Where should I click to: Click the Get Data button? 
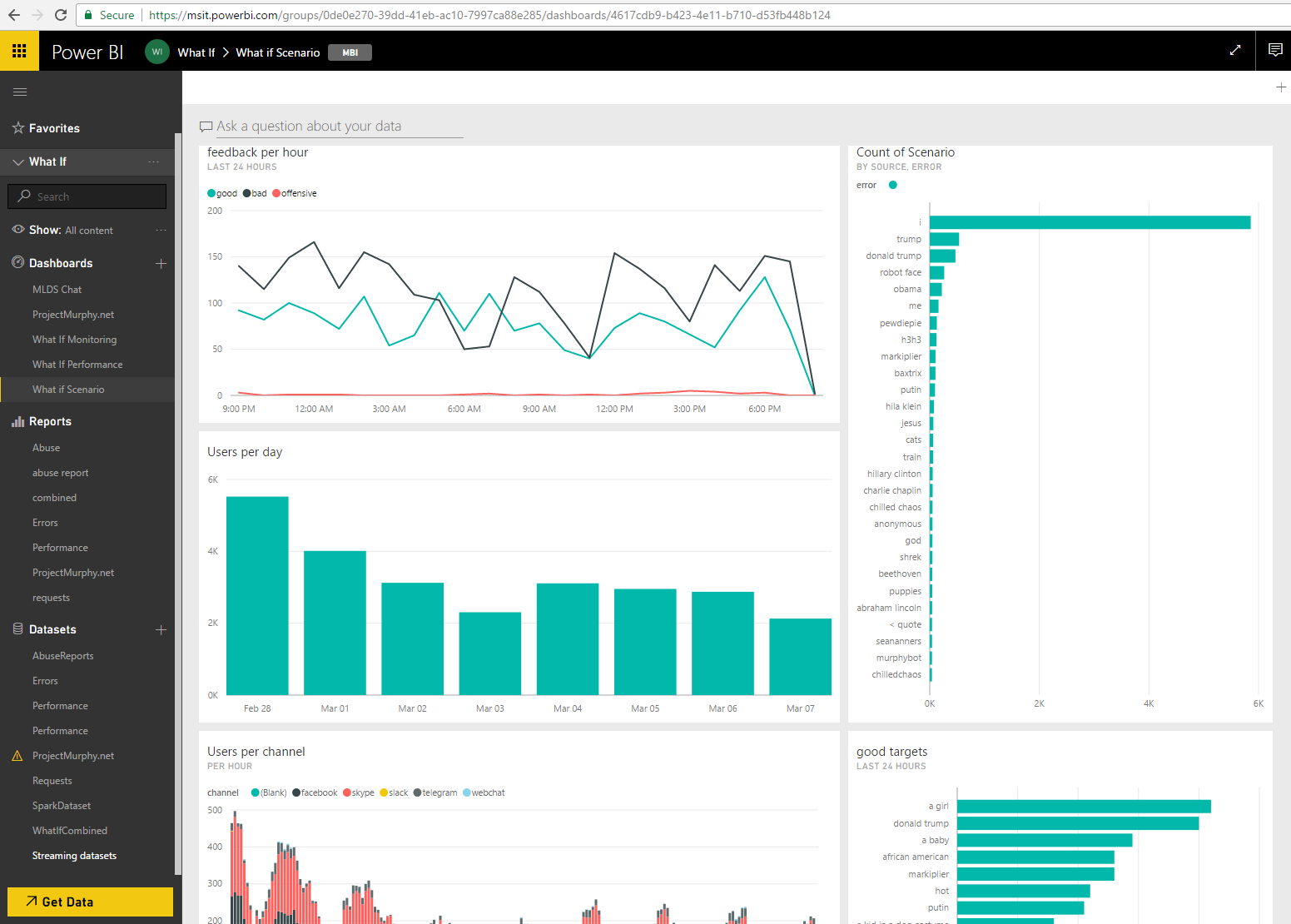(90, 902)
